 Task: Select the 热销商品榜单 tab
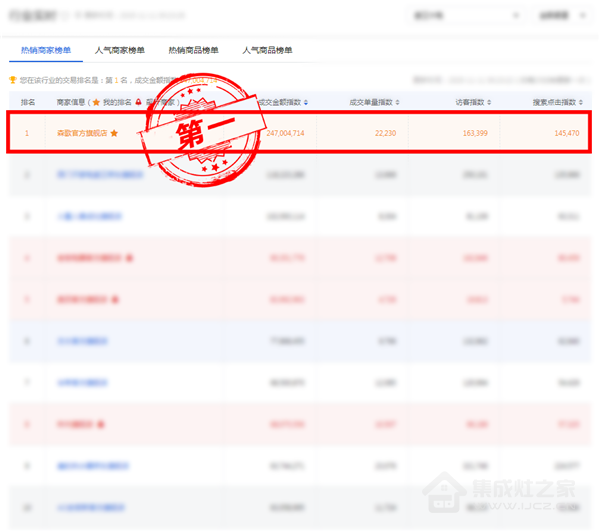pos(194,50)
